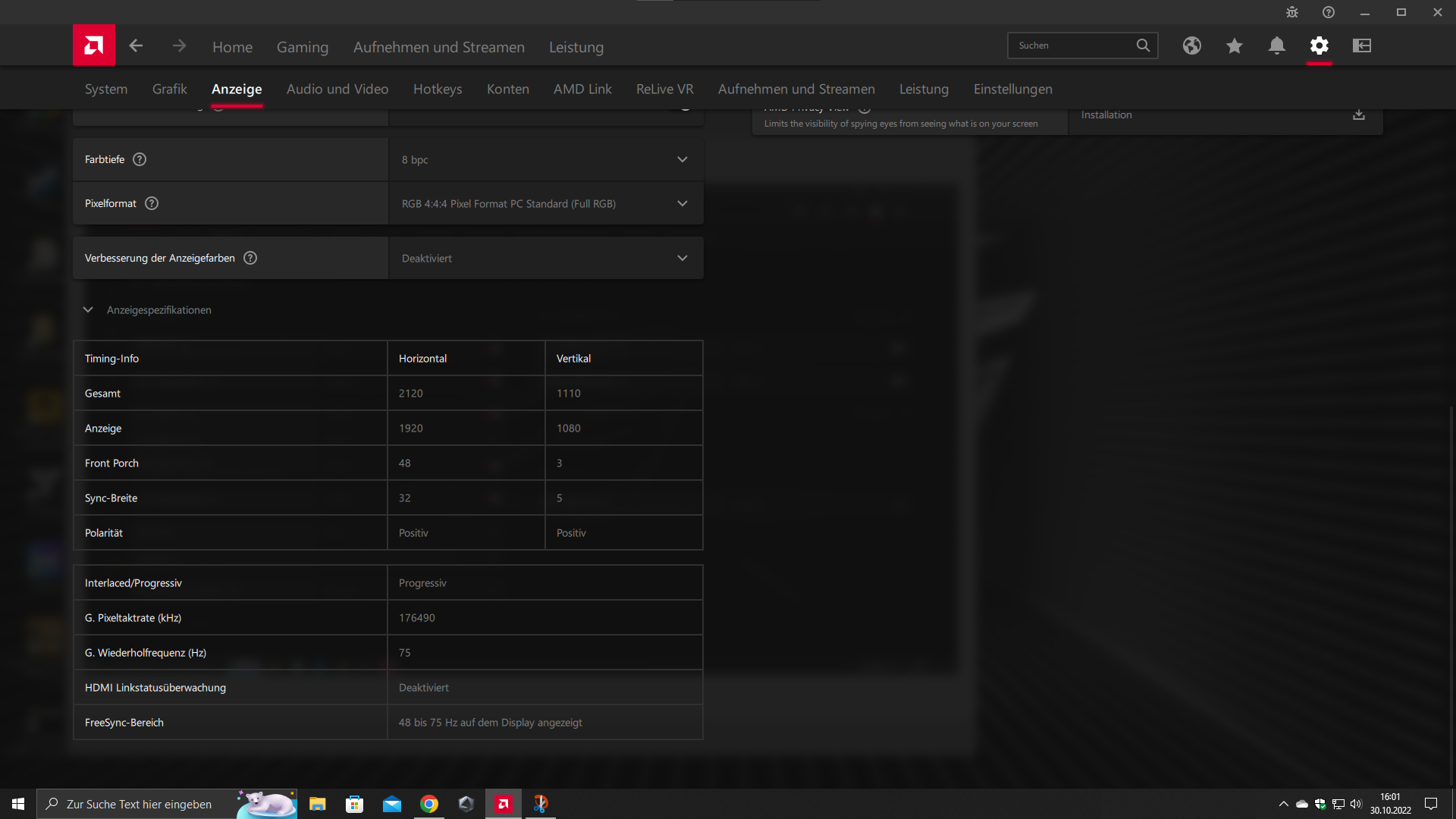Click the AMD logo home icon
Screen dimensions: 1456x819
(x=94, y=45)
